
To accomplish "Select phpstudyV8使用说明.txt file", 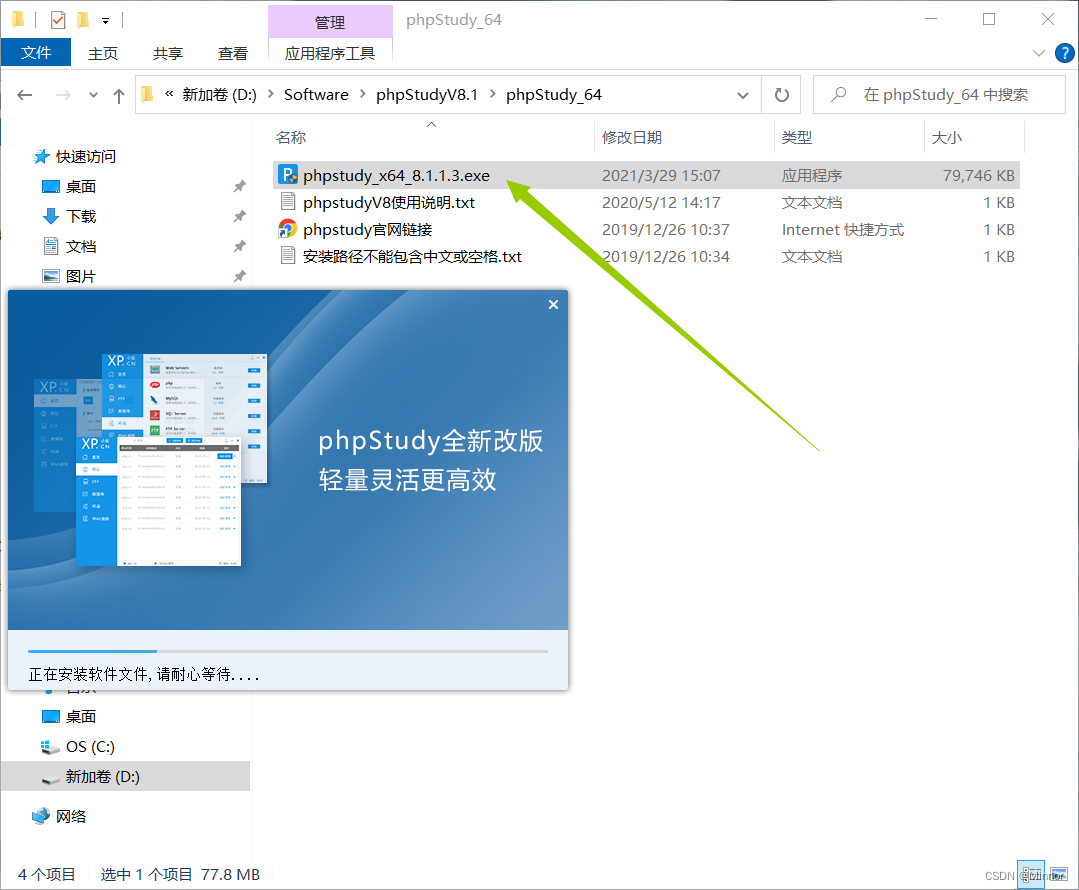I will (389, 202).
